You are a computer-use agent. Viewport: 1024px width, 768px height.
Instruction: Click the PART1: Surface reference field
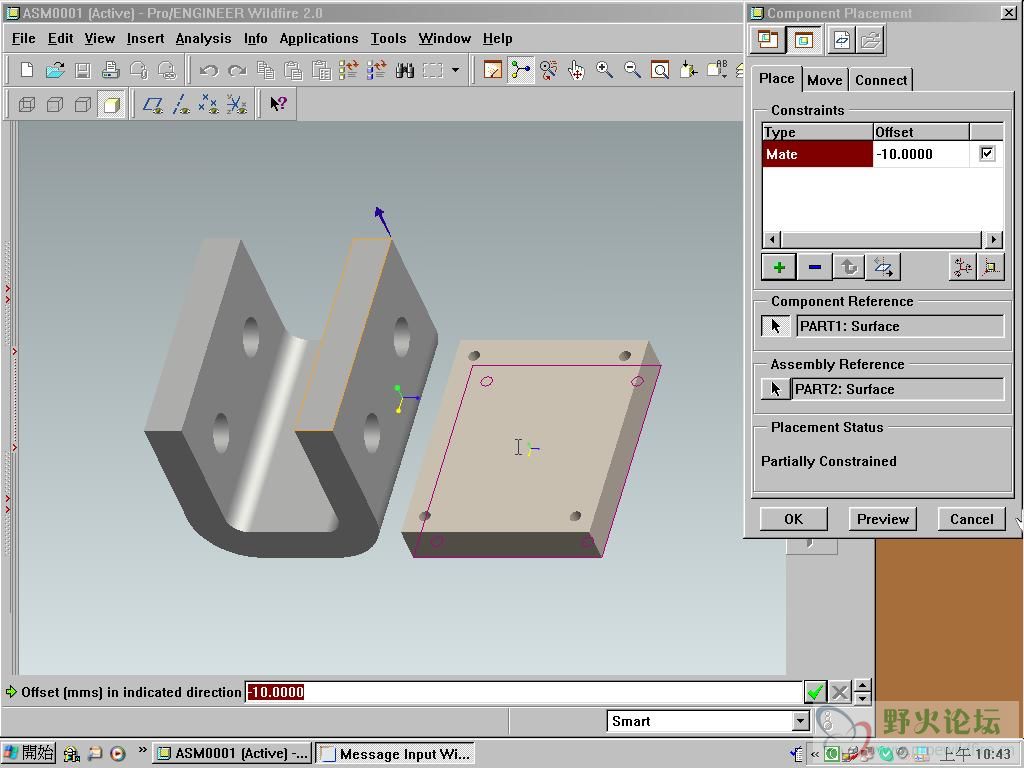point(900,326)
